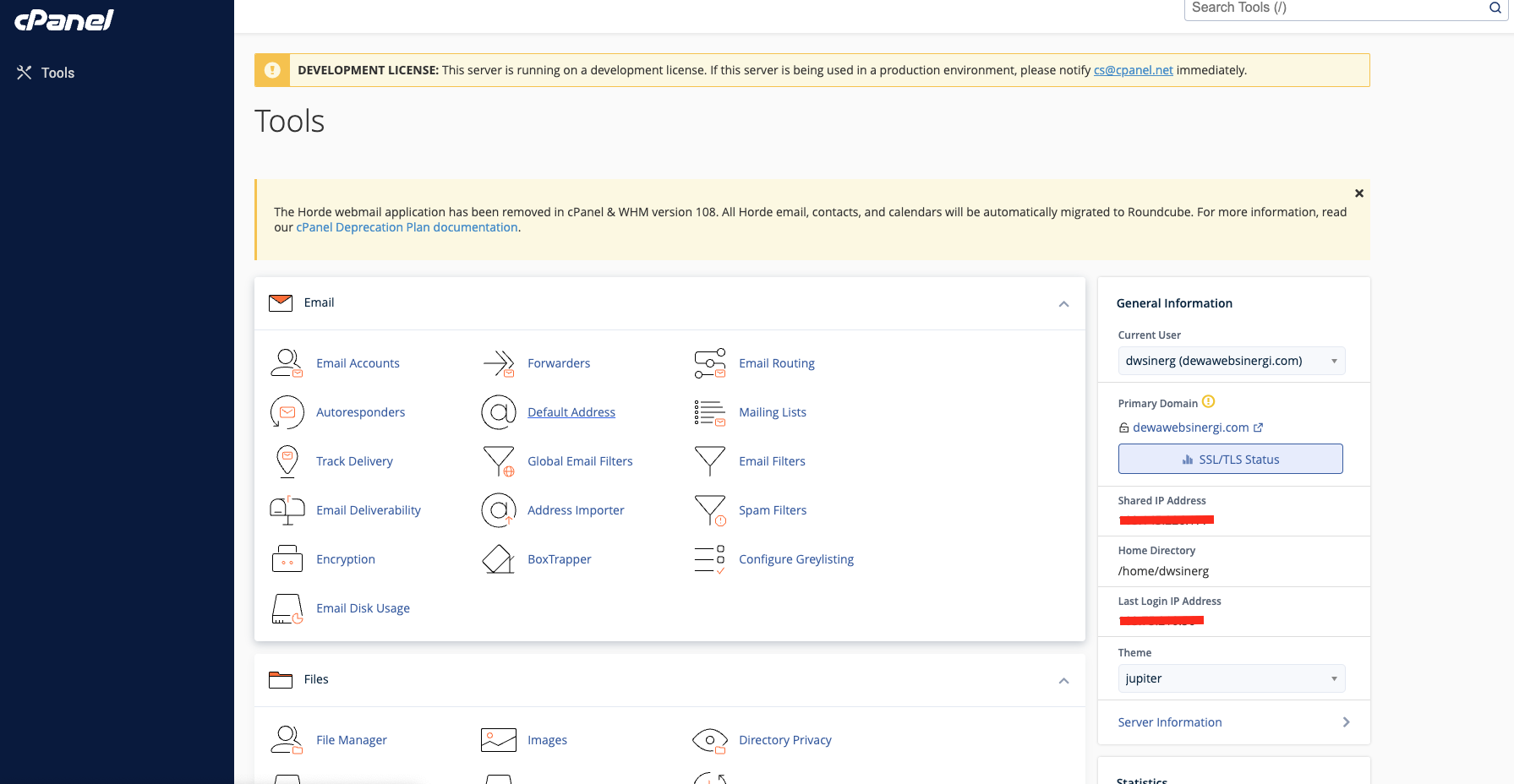The width and height of the screenshot is (1514, 784).
Task: Open the Images link
Action: click(547, 740)
